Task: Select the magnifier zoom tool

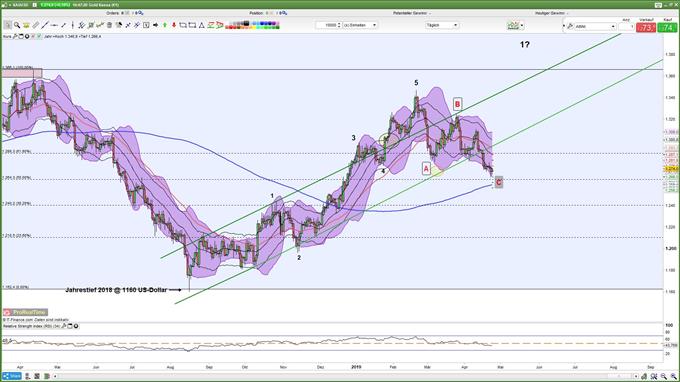Action: pos(17,25)
